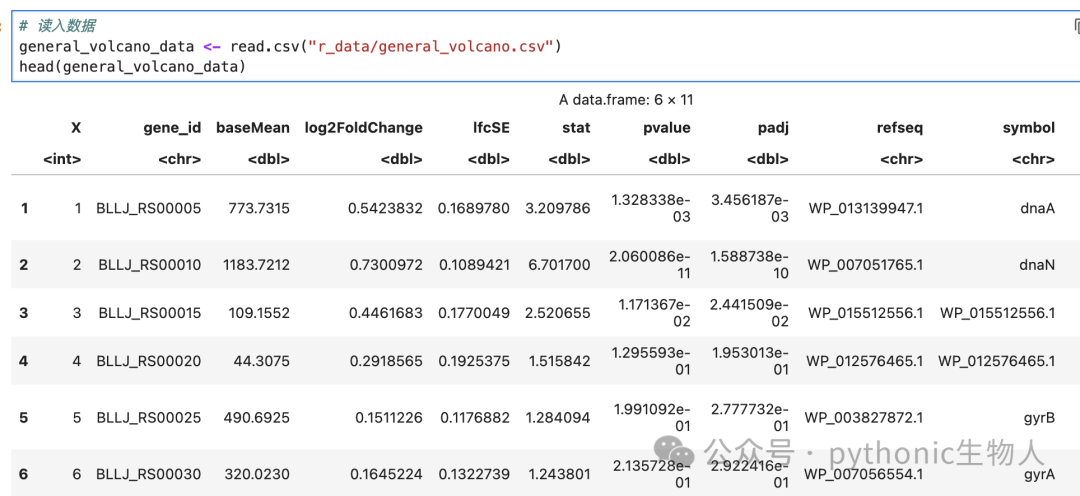Click lfcSE value 0.1322739
This screenshot has width=1080, height=496.
(x=474, y=474)
